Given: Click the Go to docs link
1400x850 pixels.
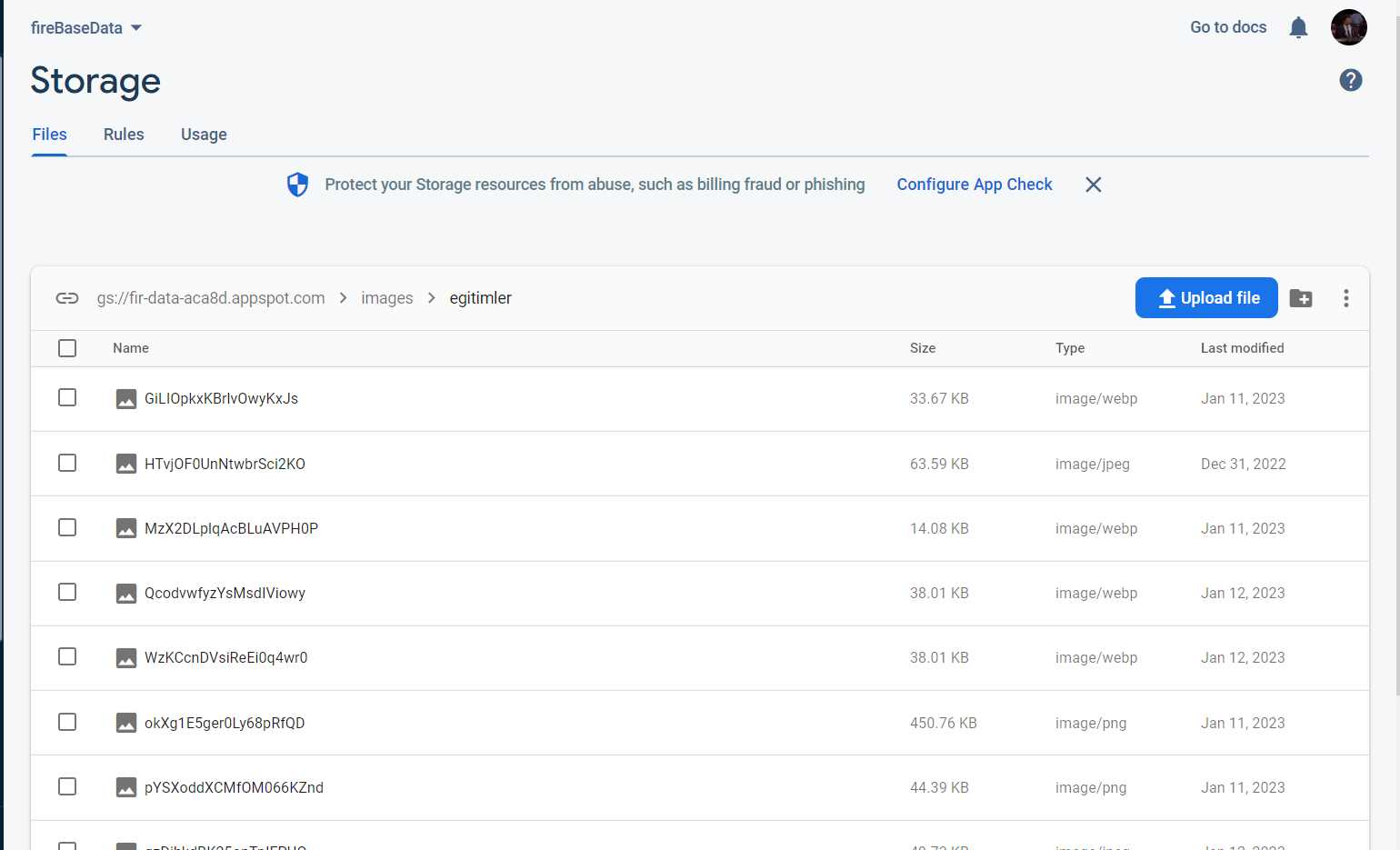Looking at the screenshot, I should [1228, 27].
